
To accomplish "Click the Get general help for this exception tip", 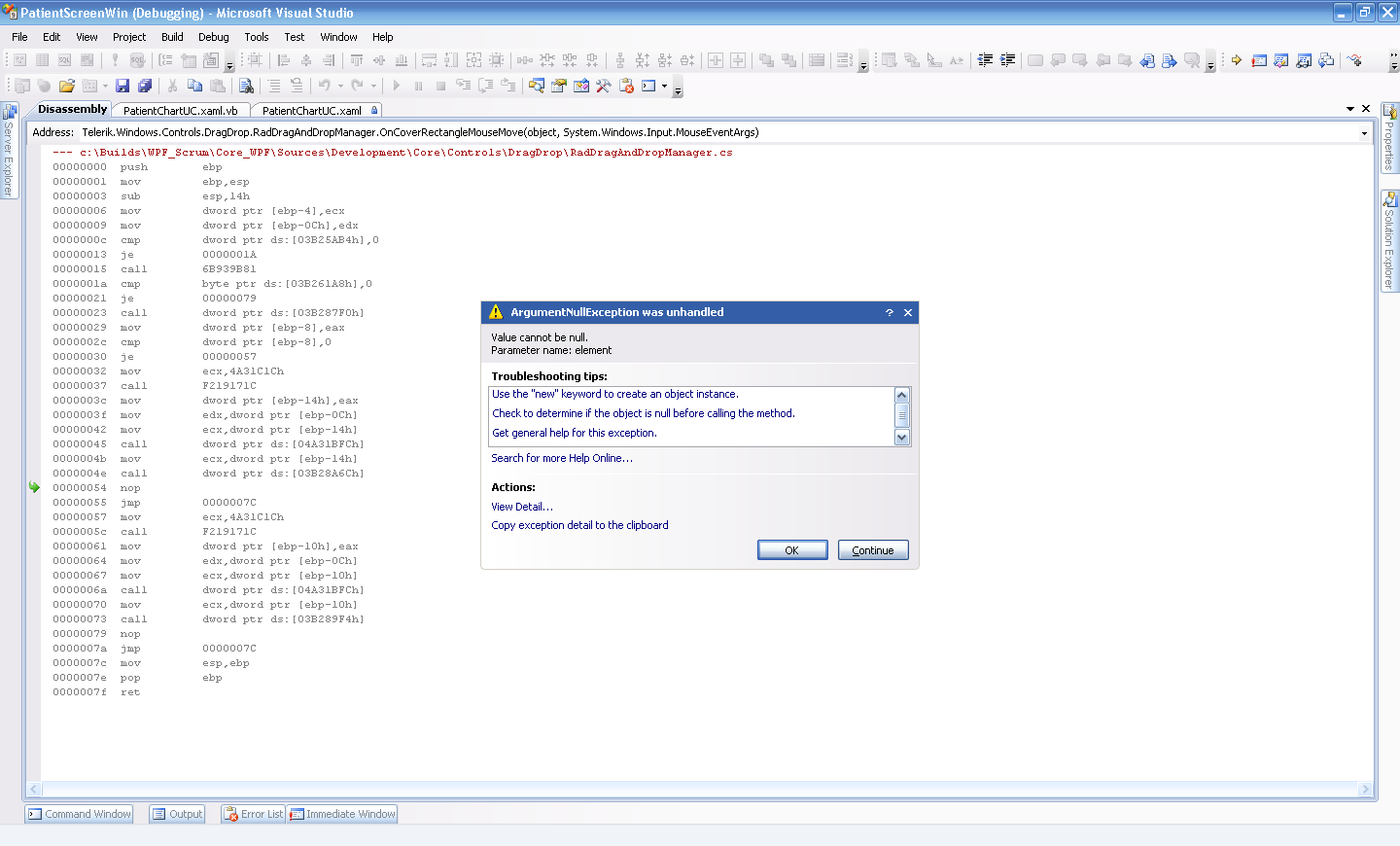I will click(x=575, y=433).
